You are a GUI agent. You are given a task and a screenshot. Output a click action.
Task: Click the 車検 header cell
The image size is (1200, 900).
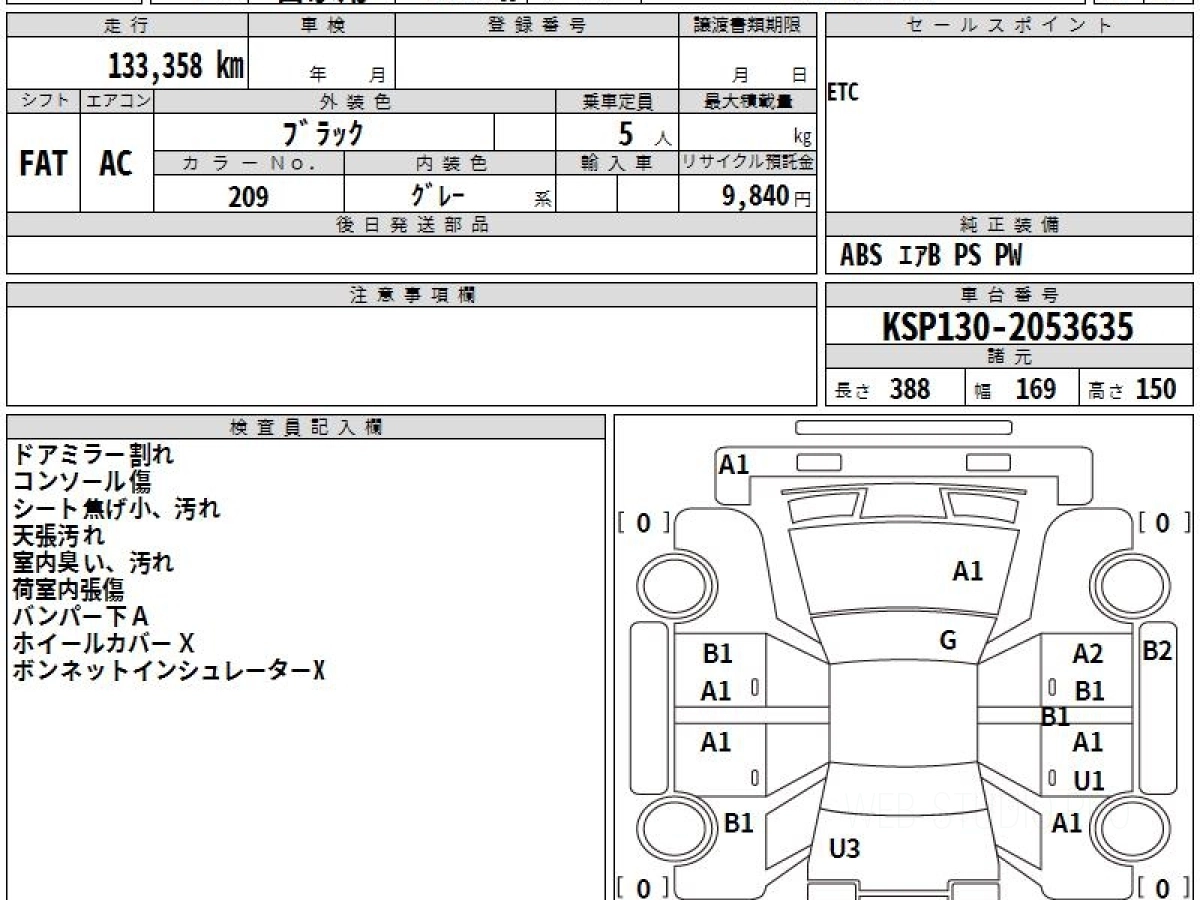(x=321, y=26)
